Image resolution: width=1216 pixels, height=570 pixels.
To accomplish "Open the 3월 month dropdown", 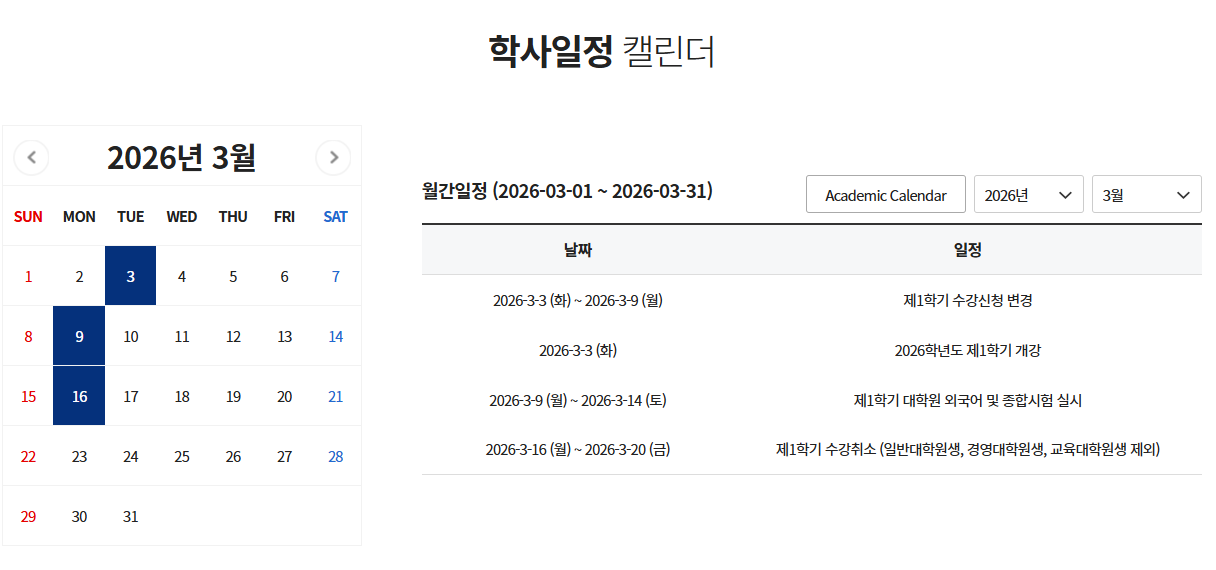I will point(1146,195).
